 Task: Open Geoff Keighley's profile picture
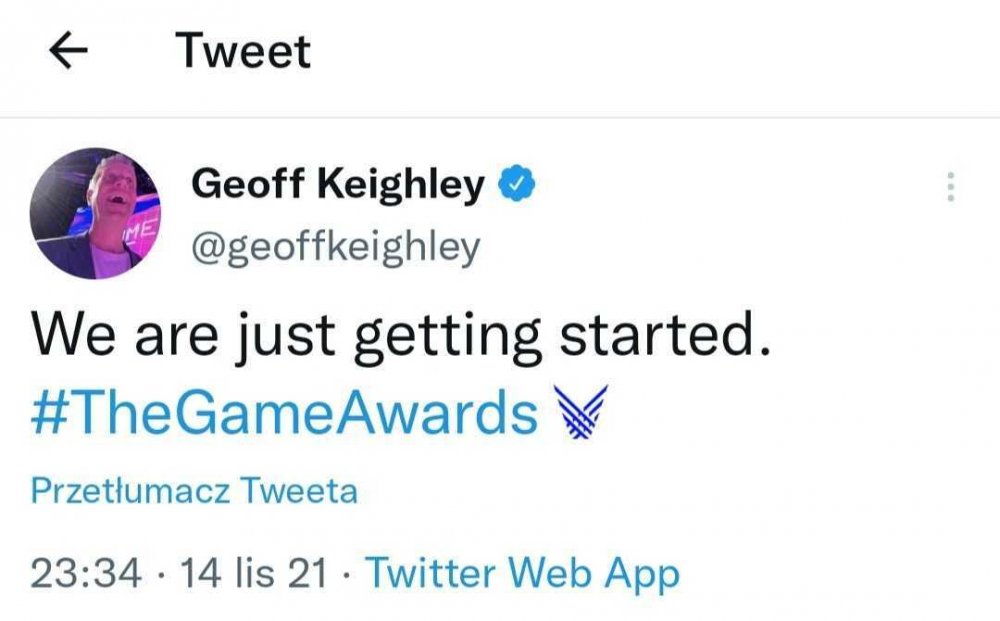point(95,214)
